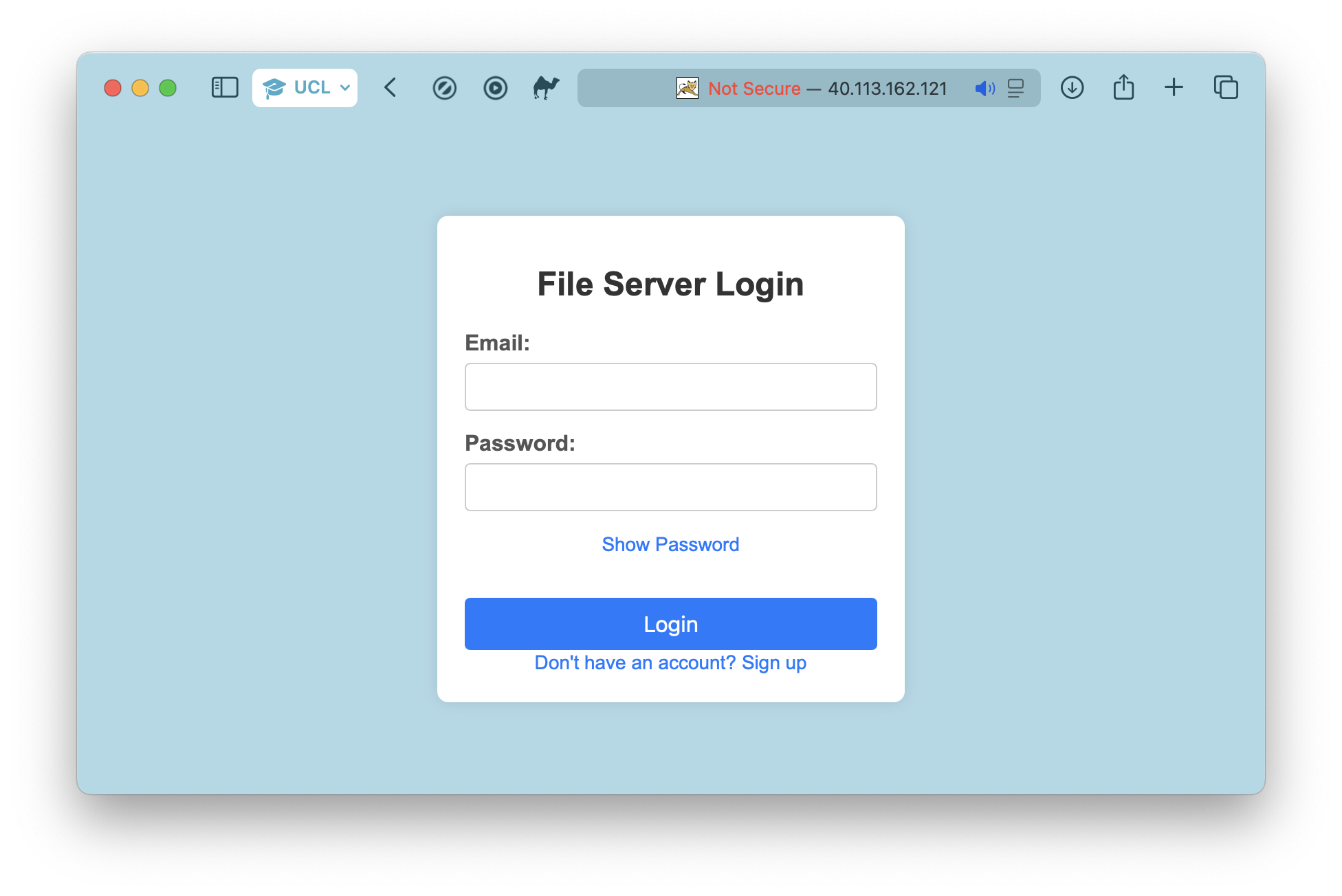
Task: Show the tab overview icon
Action: pyautogui.click(x=1226, y=87)
